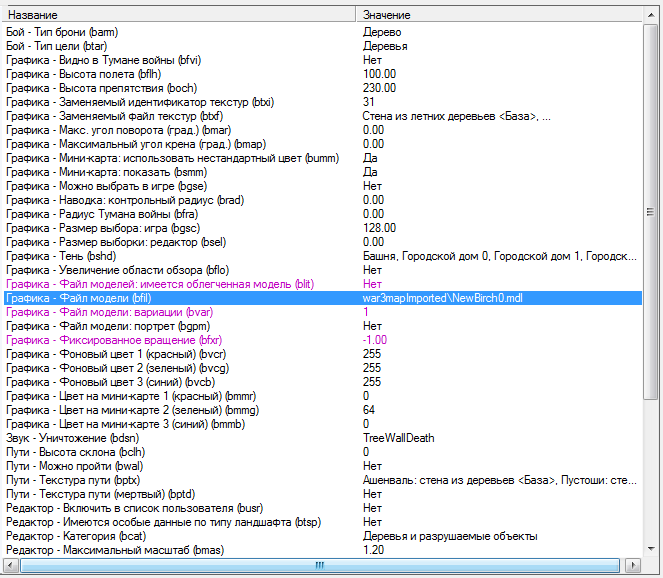Click value 64 for мини-карте 2 (зеленый)
Image resolution: width=663 pixels, height=578 pixels.
(369, 410)
